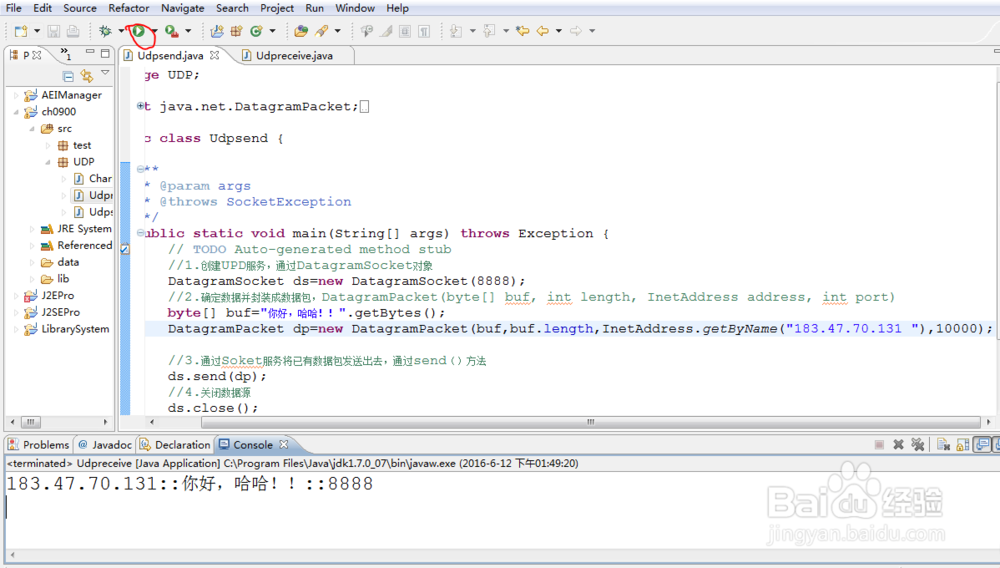
Task: Click the editor horizontal scrollbar thumb
Action: [591, 422]
